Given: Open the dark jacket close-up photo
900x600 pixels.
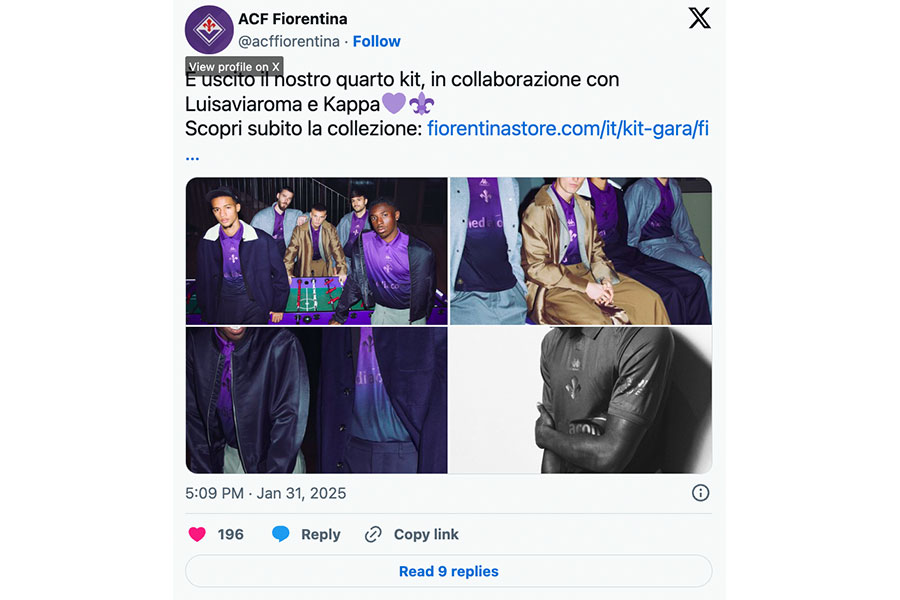Looking at the screenshot, I should click(316, 400).
